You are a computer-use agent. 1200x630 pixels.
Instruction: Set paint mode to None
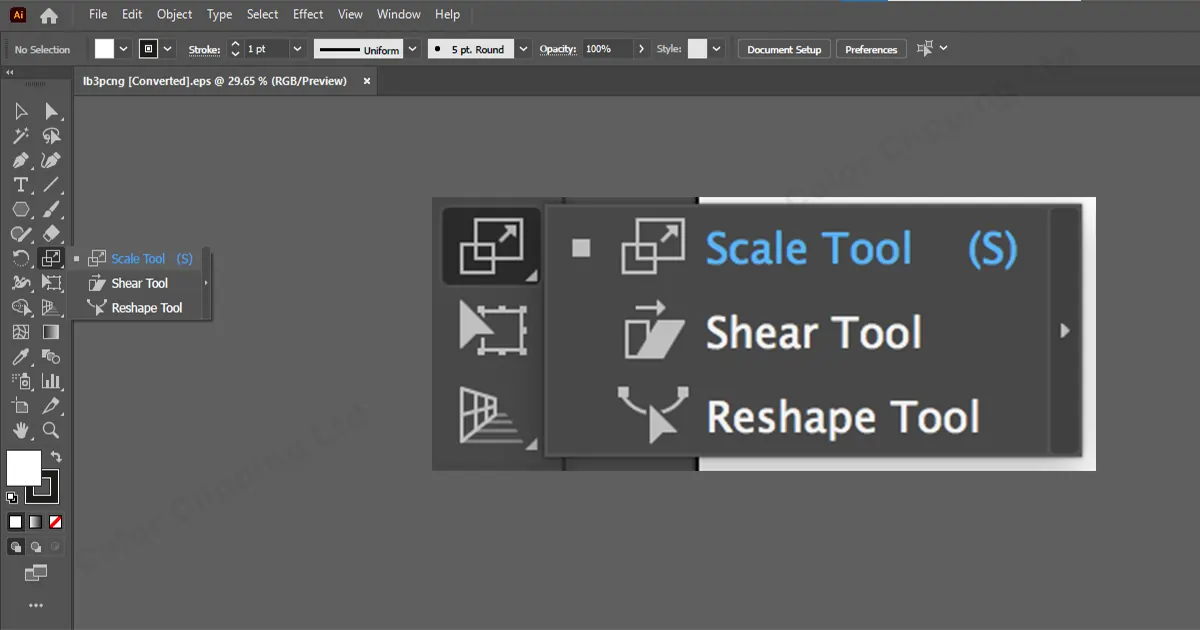pos(56,522)
